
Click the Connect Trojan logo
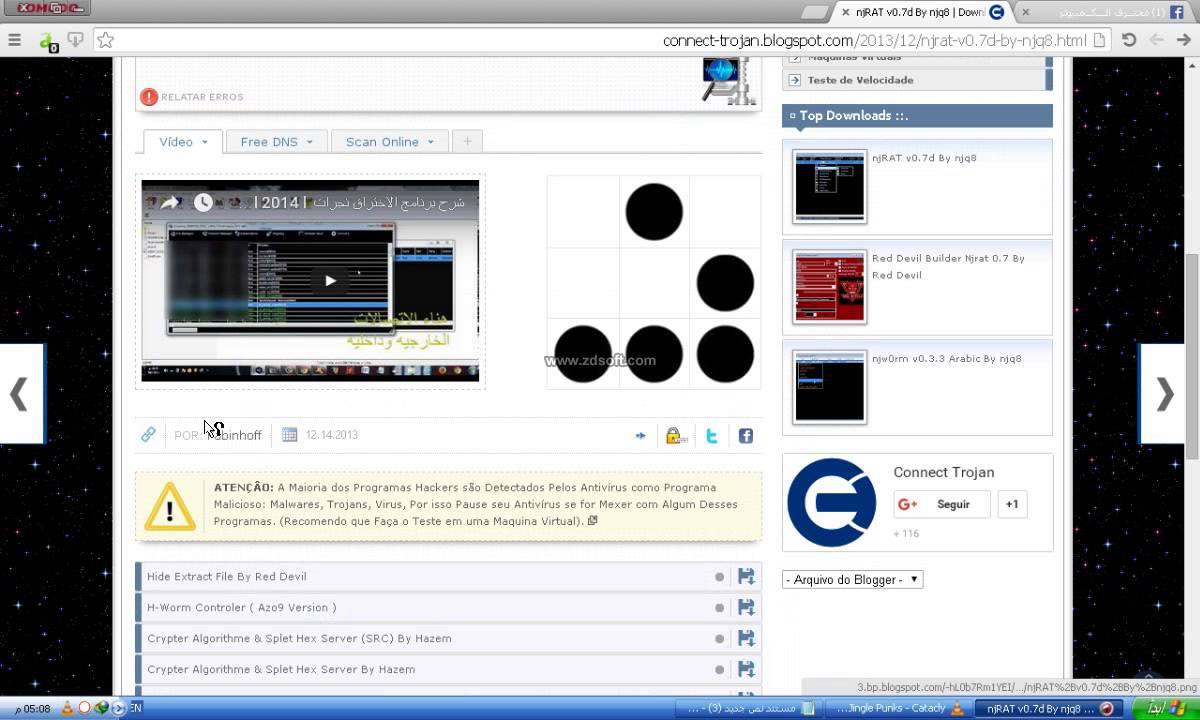(832, 502)
